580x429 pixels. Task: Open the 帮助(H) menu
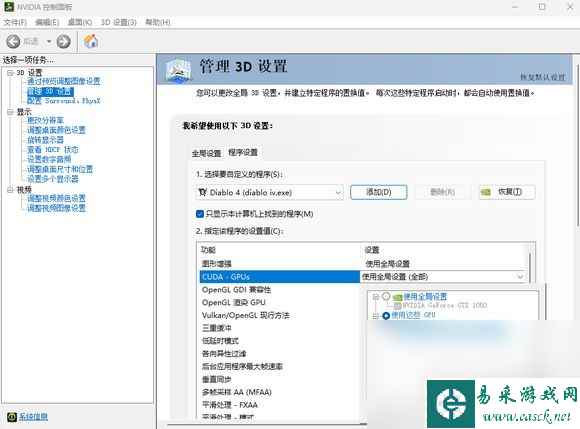[x=158, y=22]
